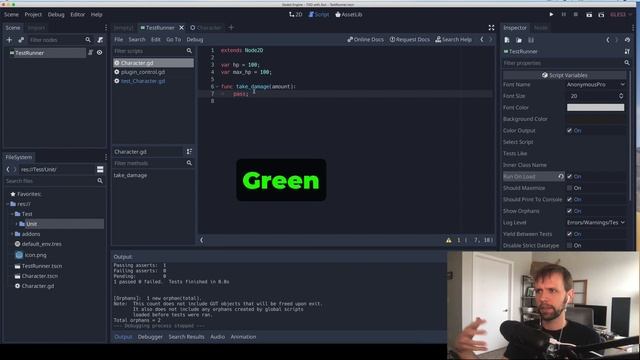Click the play scene clapper icon
Screen dimensions: 640x360
(589, 15)
